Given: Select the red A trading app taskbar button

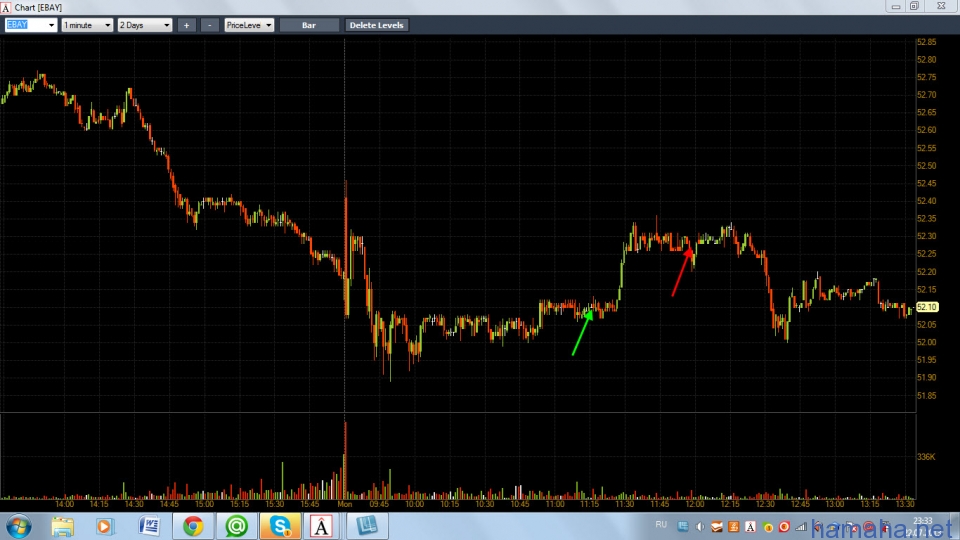Looking at the screenshot, I should pyautogui.click(x=321, y=527).
